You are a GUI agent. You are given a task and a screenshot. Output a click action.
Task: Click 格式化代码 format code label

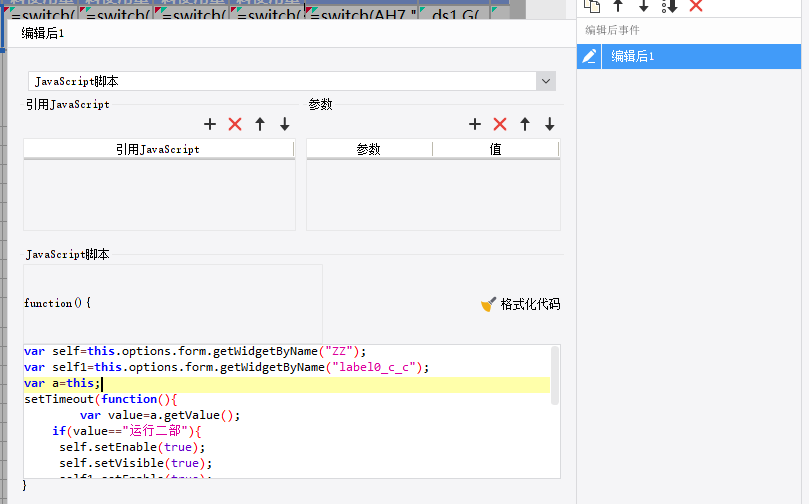click(x=530, y=304)
